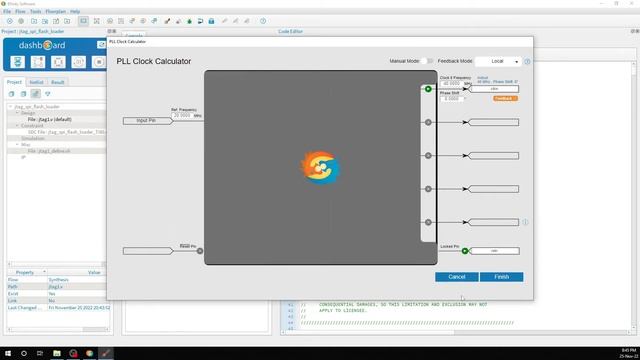Run routing from the dashboard
Screen dimensions: 640x360
[58, 62]
